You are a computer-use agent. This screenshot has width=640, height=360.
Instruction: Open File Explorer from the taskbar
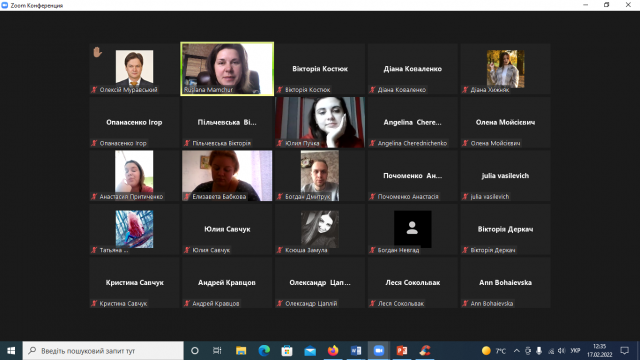pyautogui.click(x=241, y=351)
